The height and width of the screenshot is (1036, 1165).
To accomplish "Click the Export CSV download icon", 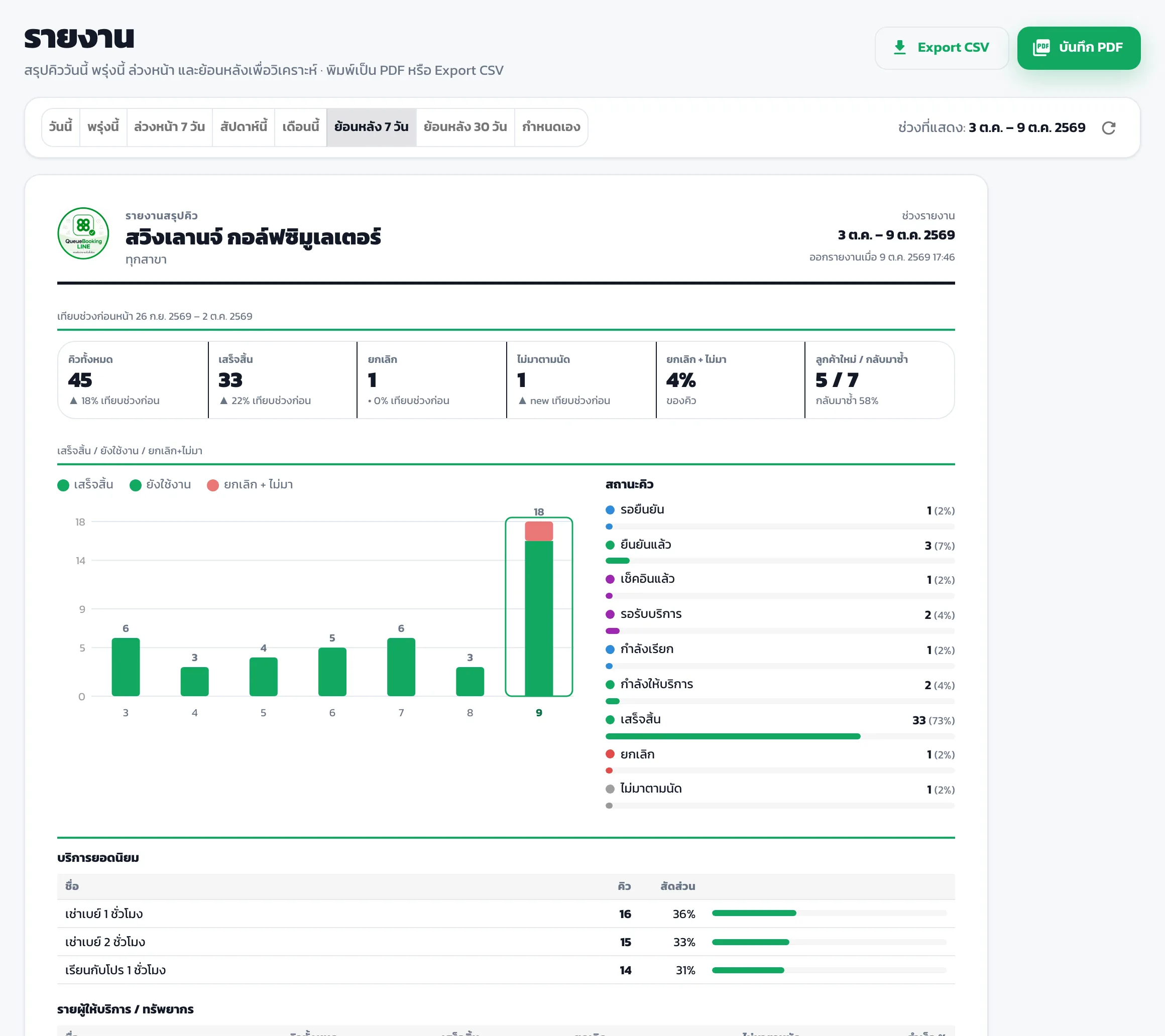I will 899,47.
